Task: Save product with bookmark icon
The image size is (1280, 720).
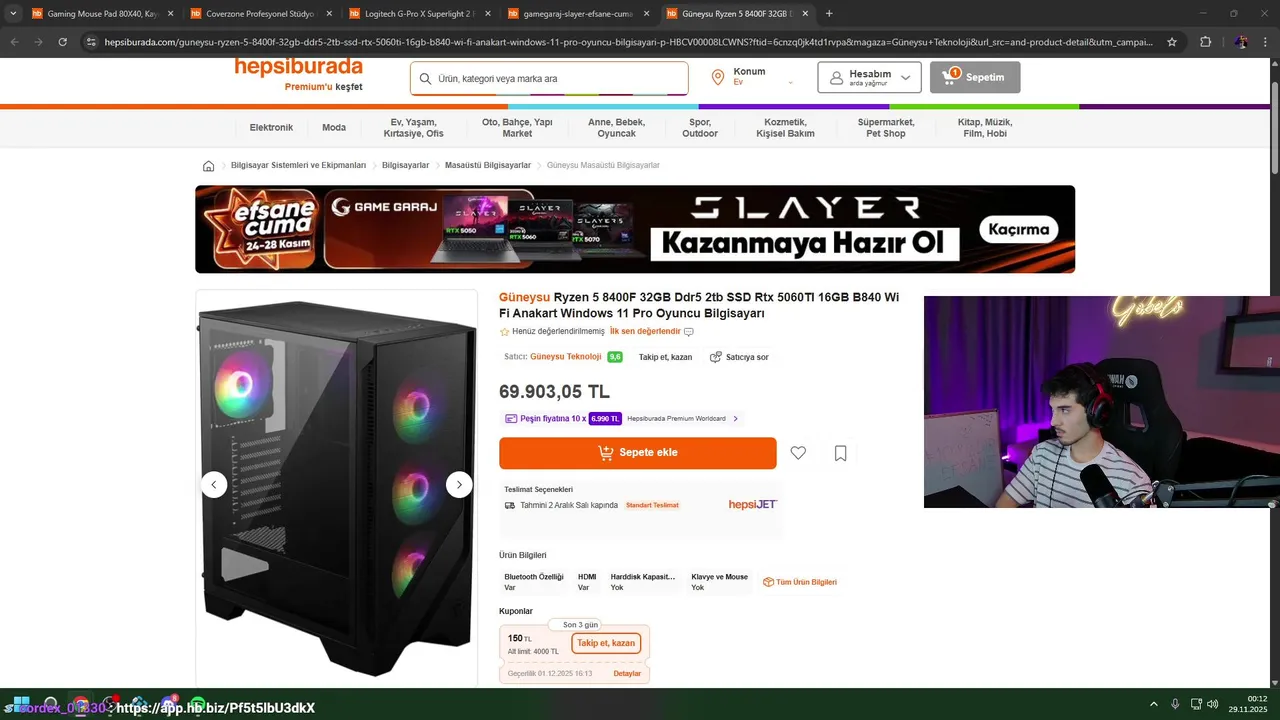Action: pyautogui.click(x=840, y=453)
